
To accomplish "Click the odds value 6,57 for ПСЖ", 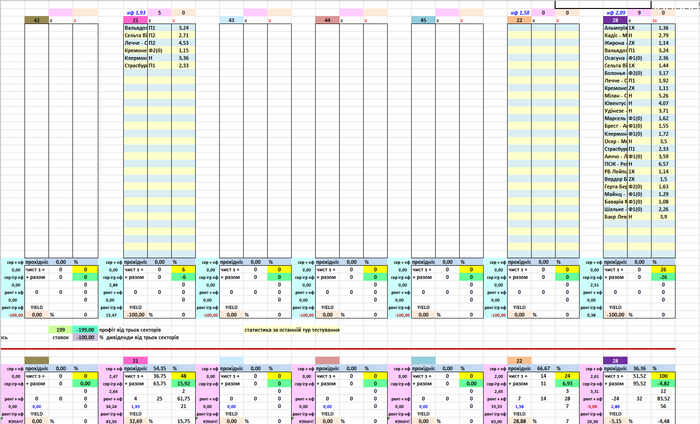I will (663, 164).
